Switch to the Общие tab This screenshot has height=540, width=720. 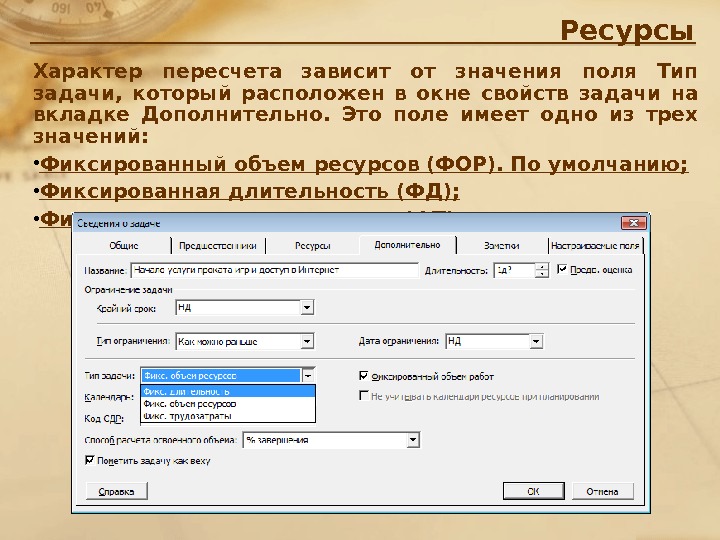124,245
